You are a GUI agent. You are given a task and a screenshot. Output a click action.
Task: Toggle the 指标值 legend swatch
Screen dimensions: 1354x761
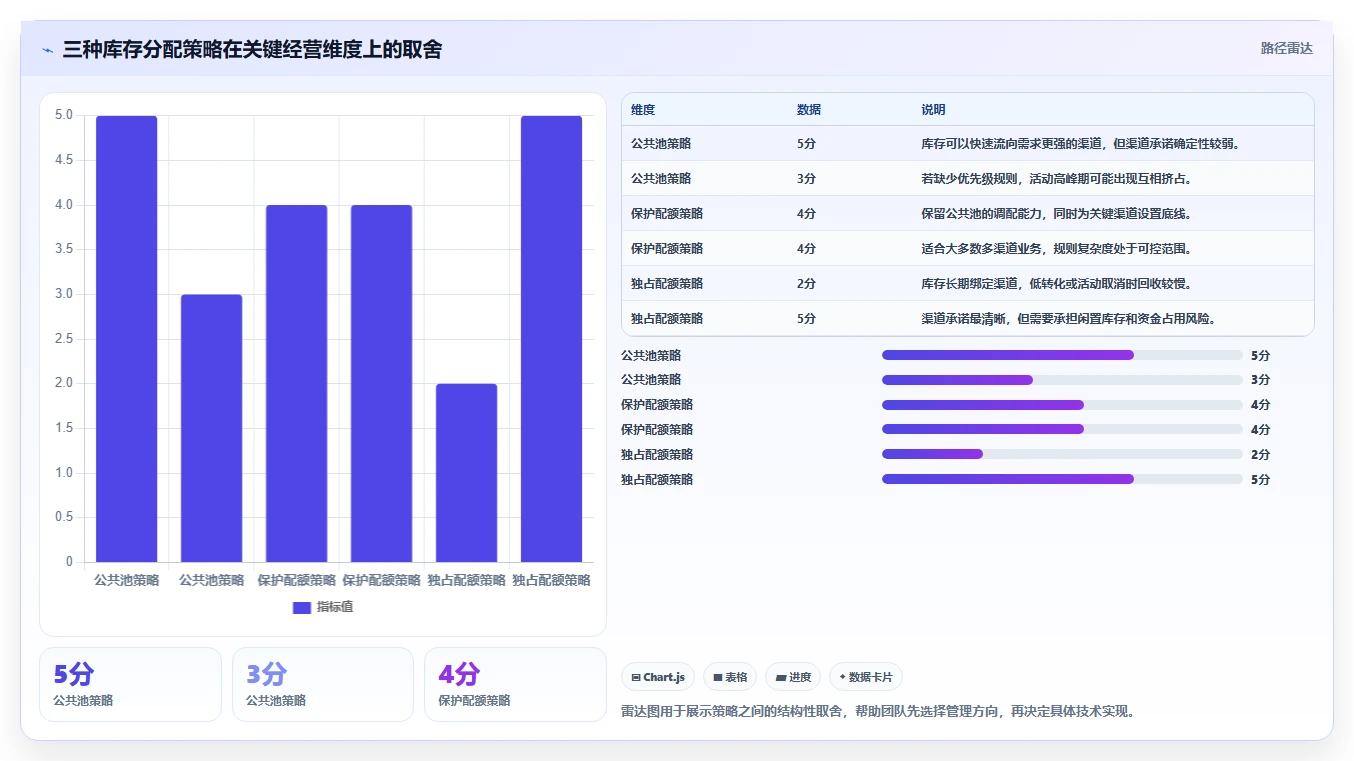[x=302, y=608]
